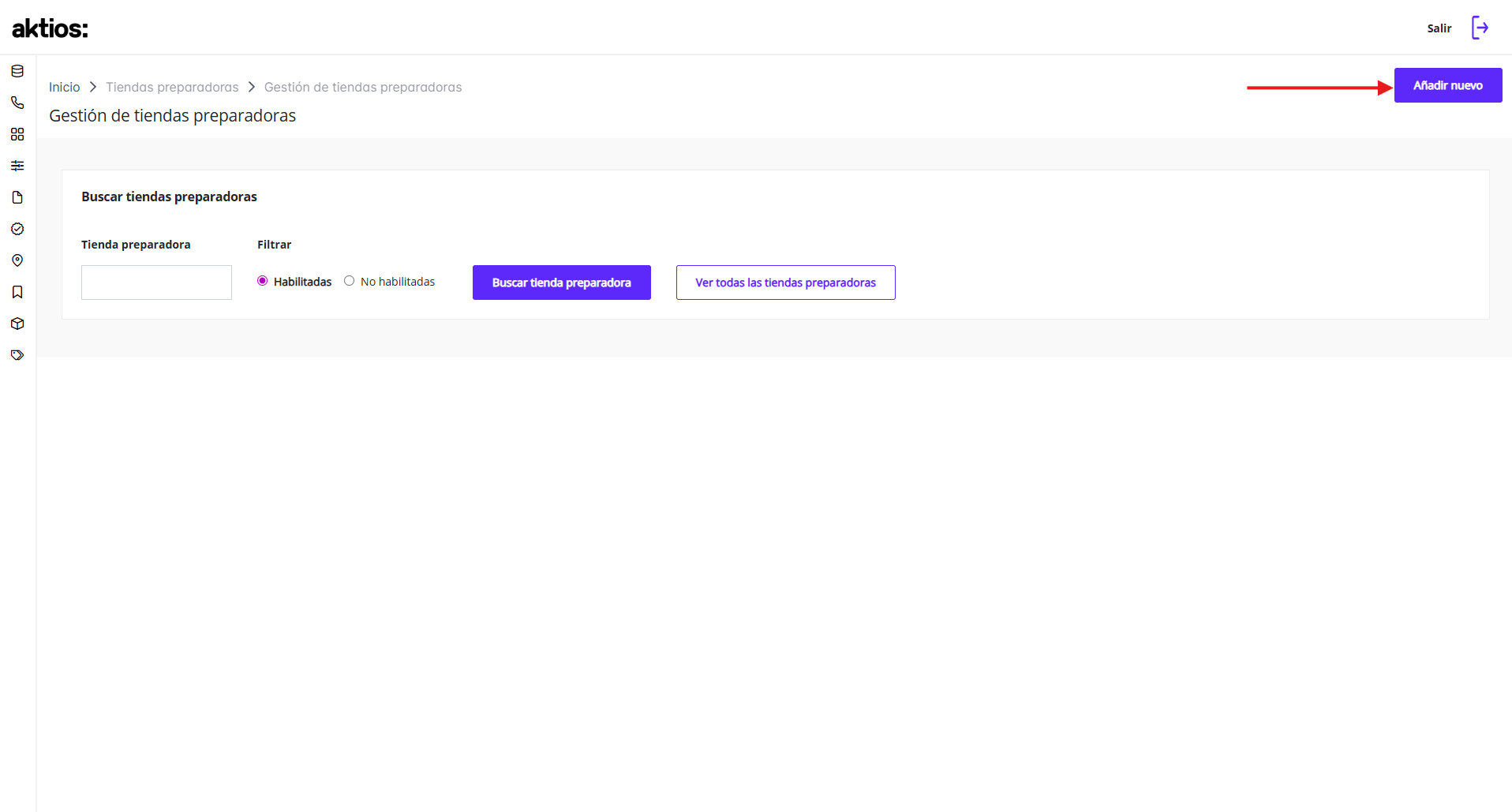Viewport: 1512px width, 812px height.
Task: Open the verified check badge icon in sidebar
Action: (x=17, y=229)
